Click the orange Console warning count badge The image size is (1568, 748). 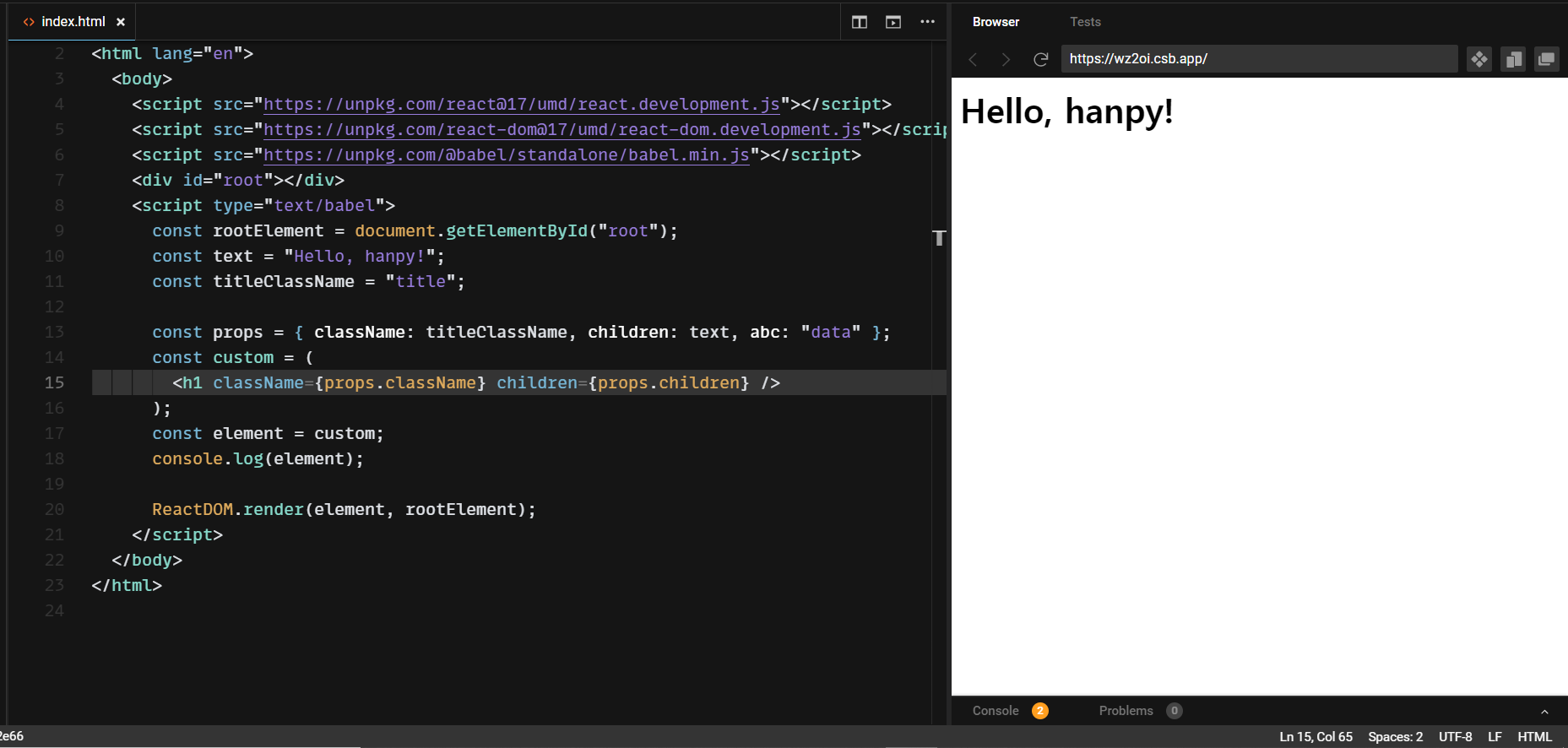tap(1040, 711)
